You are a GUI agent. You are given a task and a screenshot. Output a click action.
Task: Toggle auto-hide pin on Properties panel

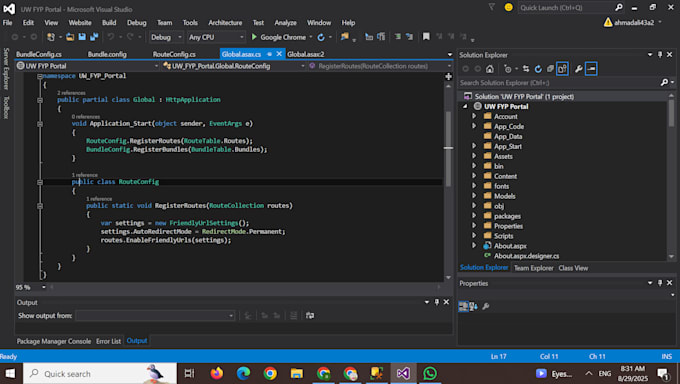point(660,283)
